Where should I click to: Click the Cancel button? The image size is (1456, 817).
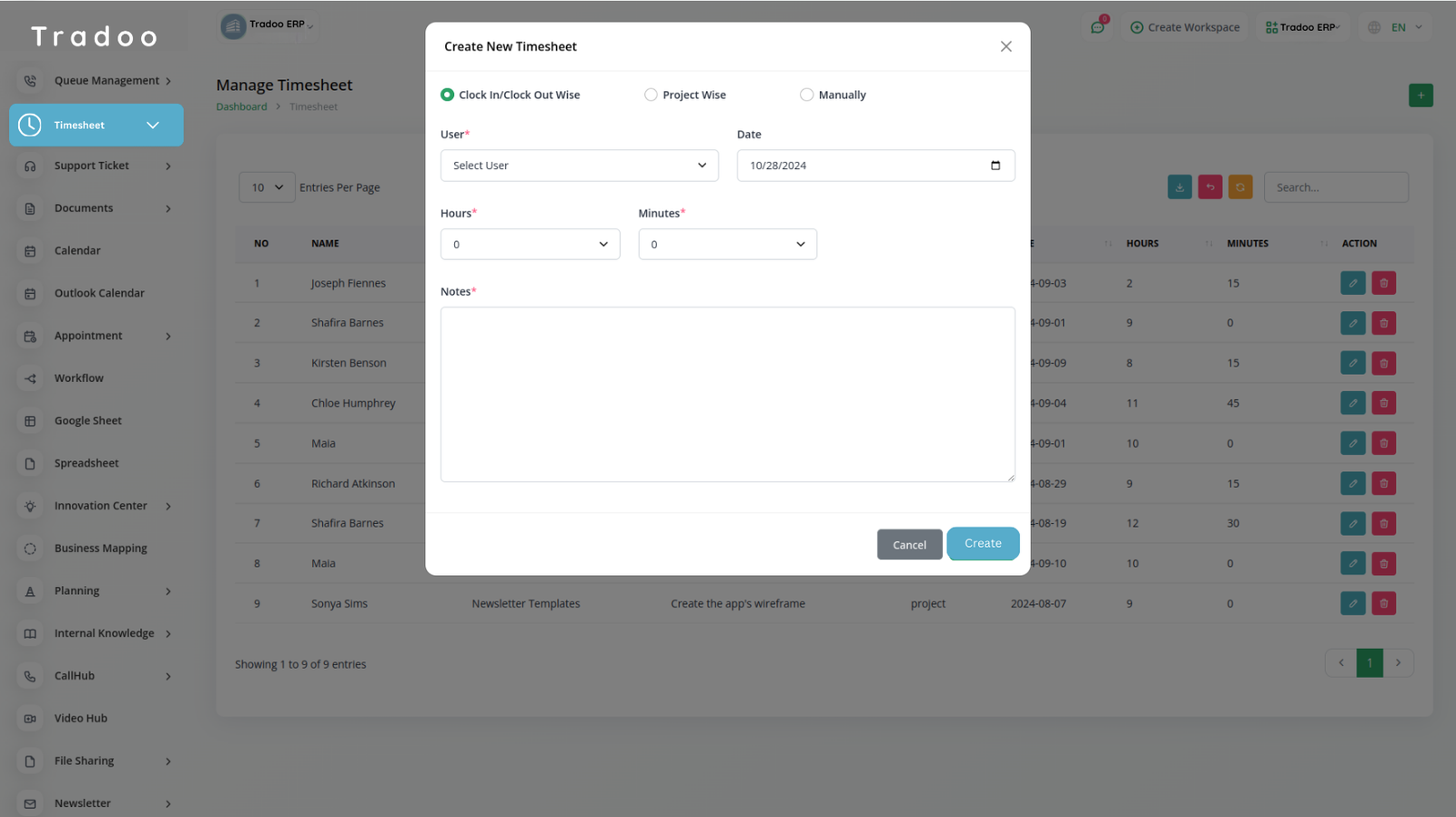[909, 545]
